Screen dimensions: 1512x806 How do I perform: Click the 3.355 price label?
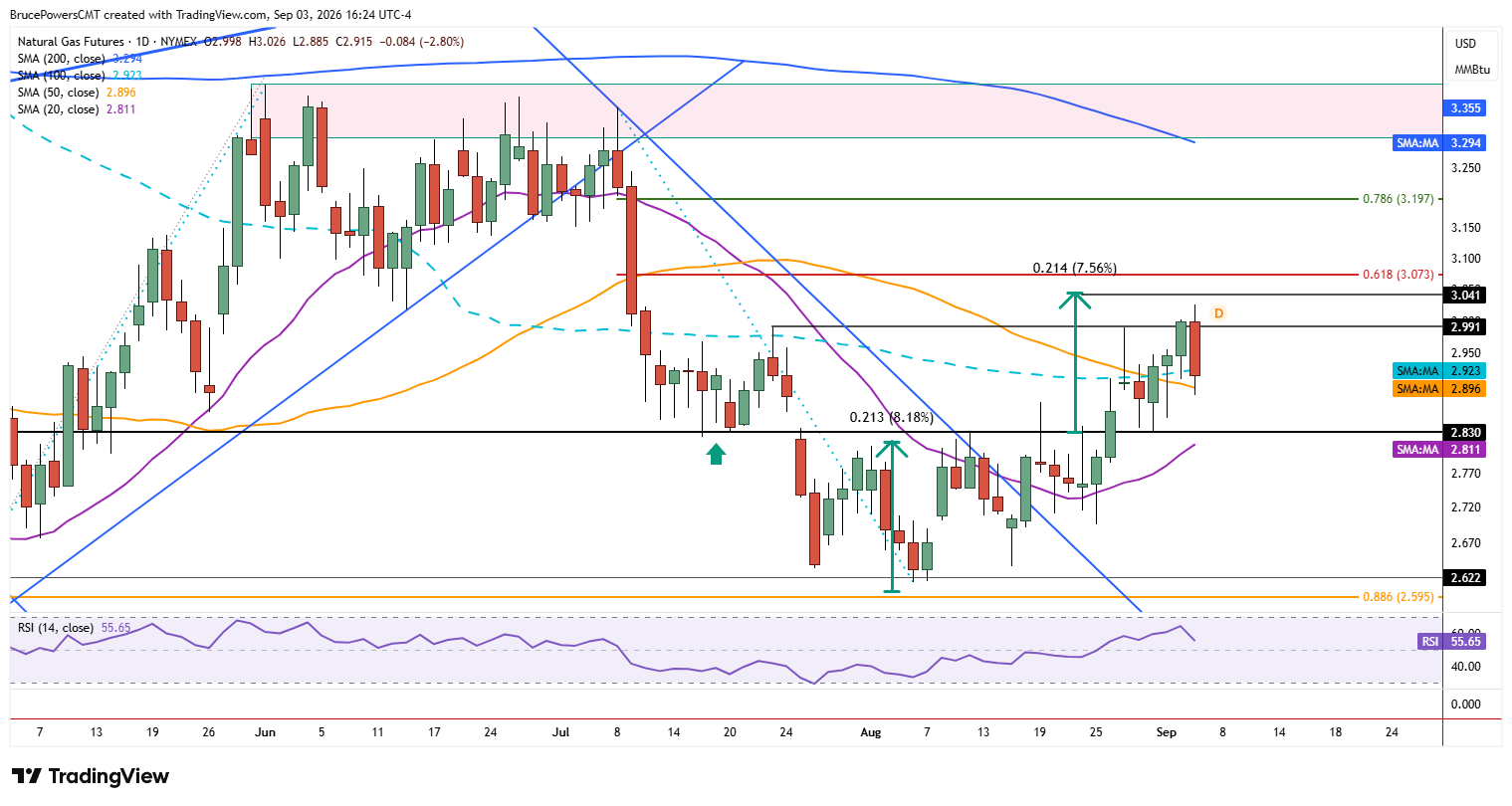[x=1465, y=107]
